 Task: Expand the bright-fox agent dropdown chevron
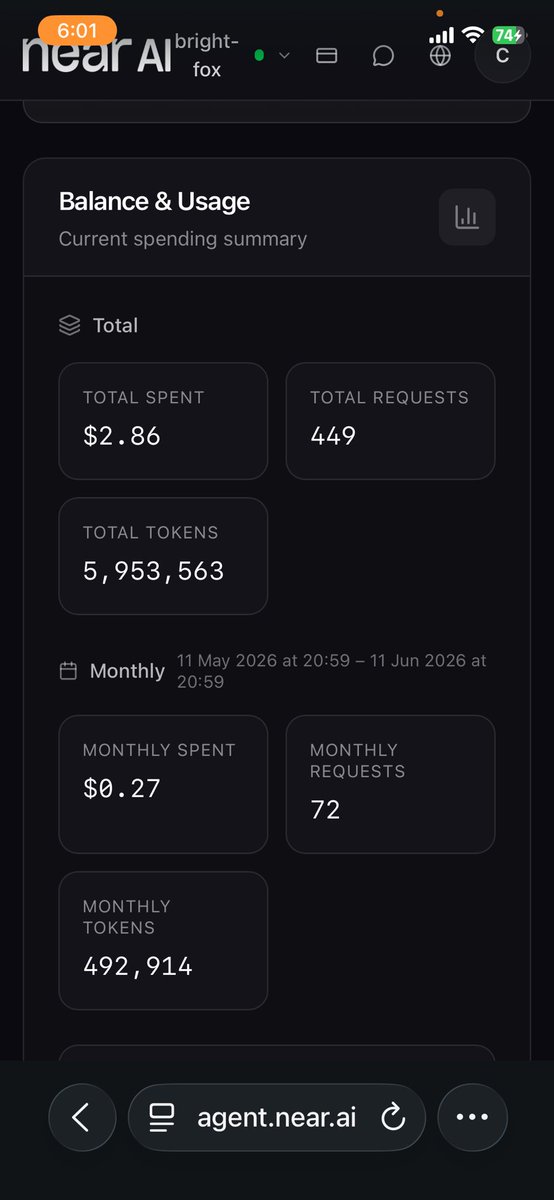click(284, 56)
